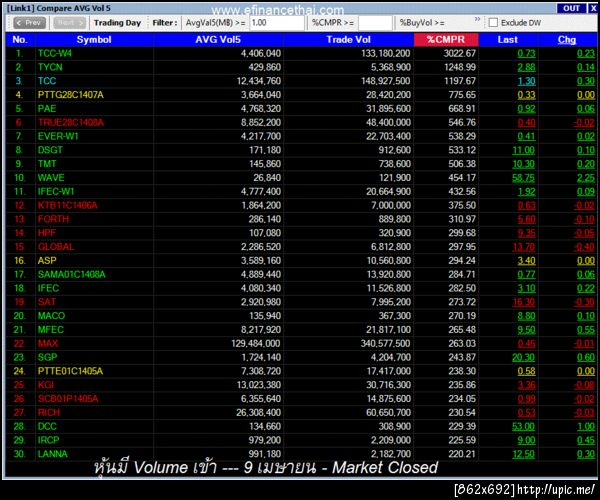Click the OUT button in title bar
600x500 pixels.
pyautogui.click(x=571, y=8)
